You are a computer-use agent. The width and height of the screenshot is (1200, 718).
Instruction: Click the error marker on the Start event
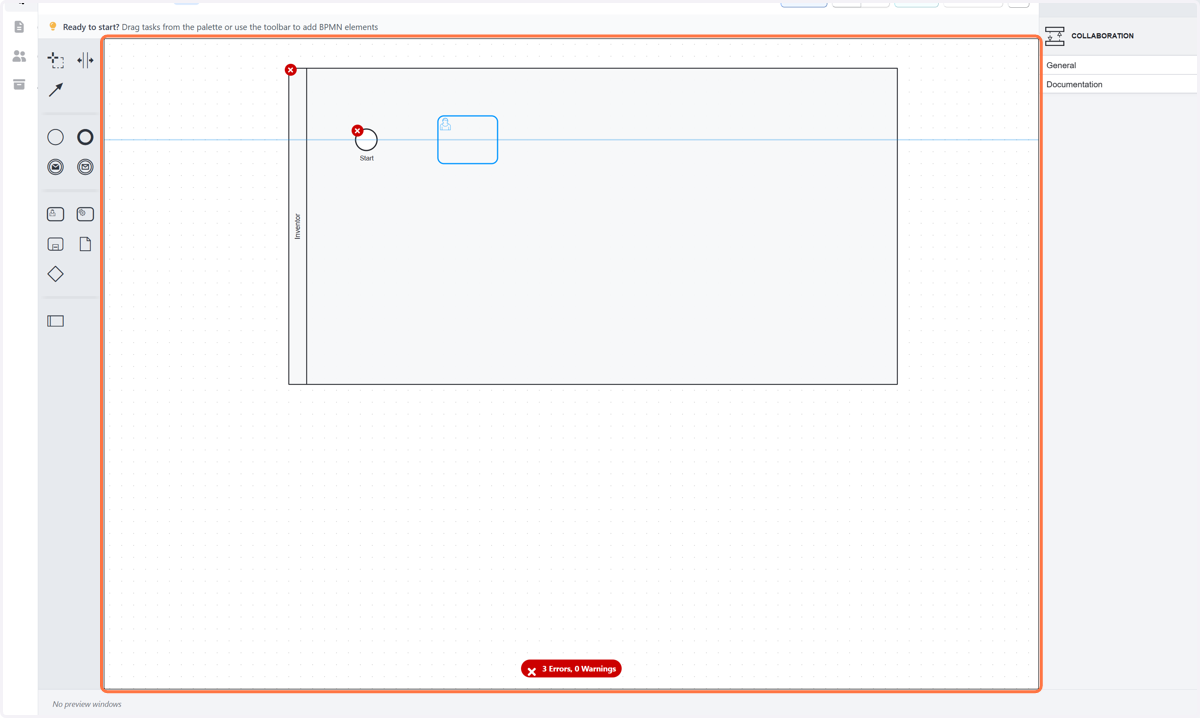pos(357,131)
